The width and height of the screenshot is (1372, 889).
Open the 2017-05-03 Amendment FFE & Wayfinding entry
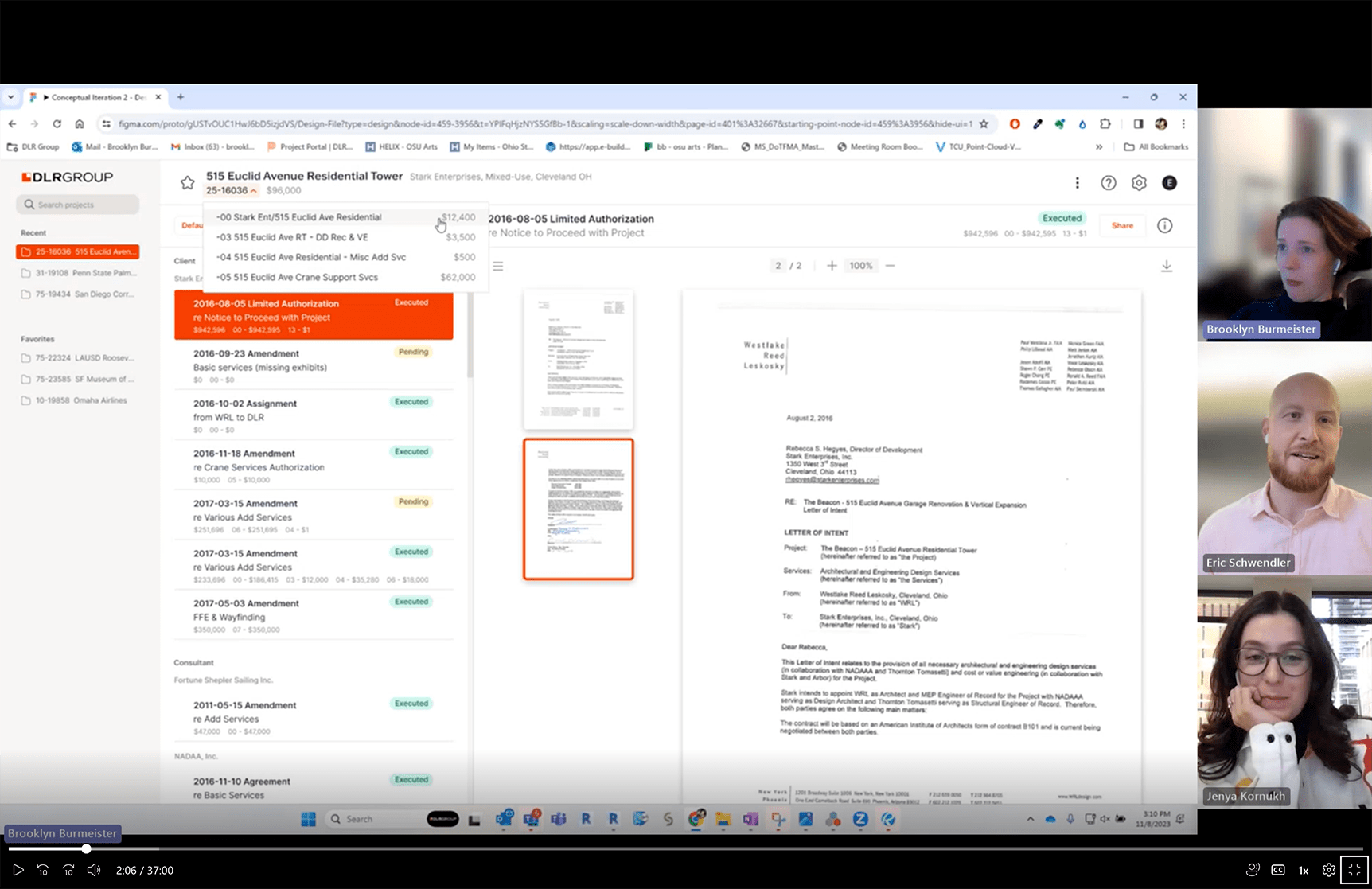(x=314, y=615)
